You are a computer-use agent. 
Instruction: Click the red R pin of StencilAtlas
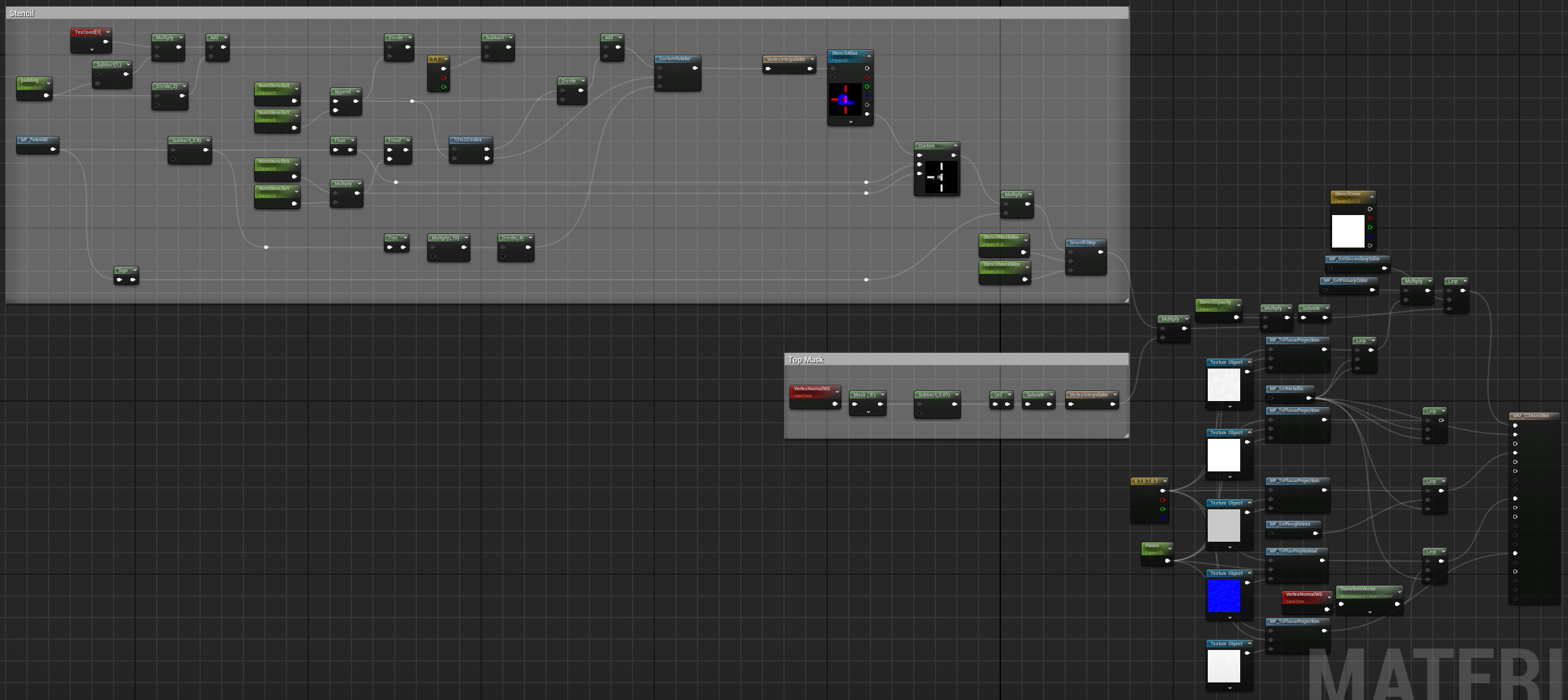(867, 78)
